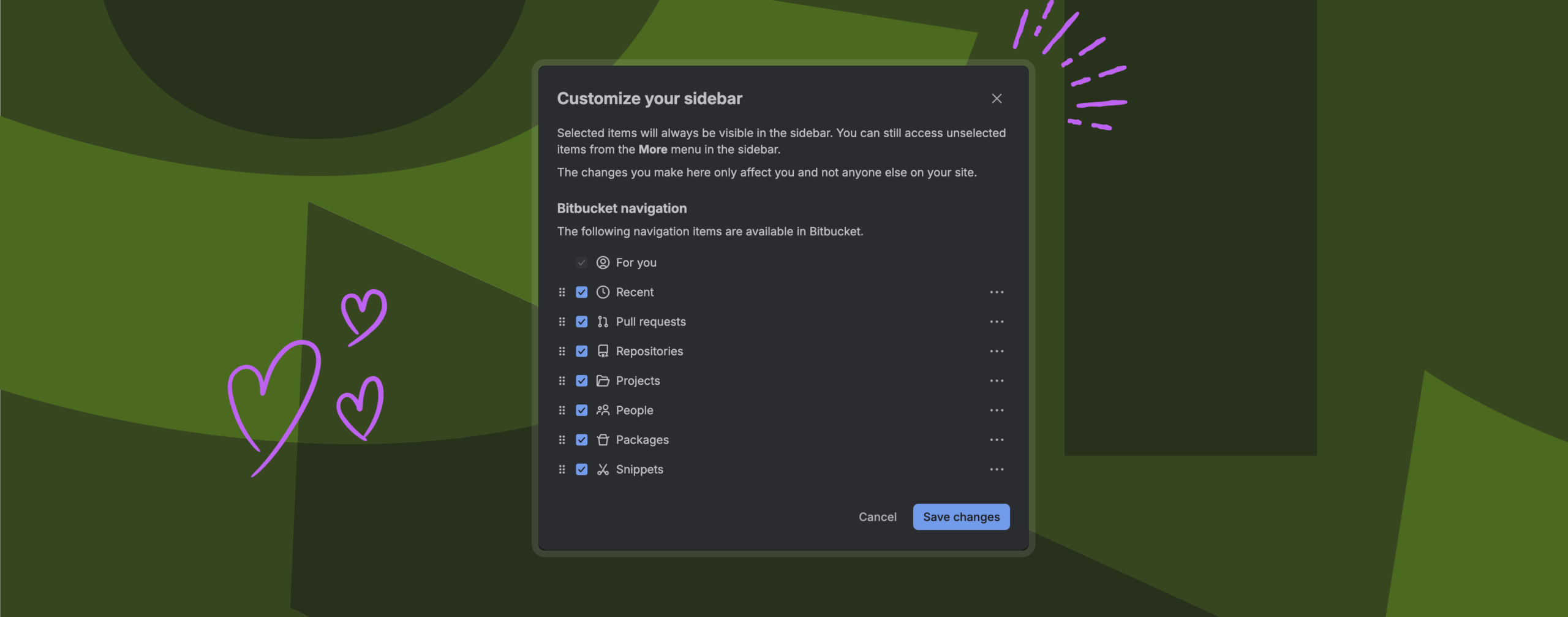Disable the Projects navigation item

click(x=581, y=380)
